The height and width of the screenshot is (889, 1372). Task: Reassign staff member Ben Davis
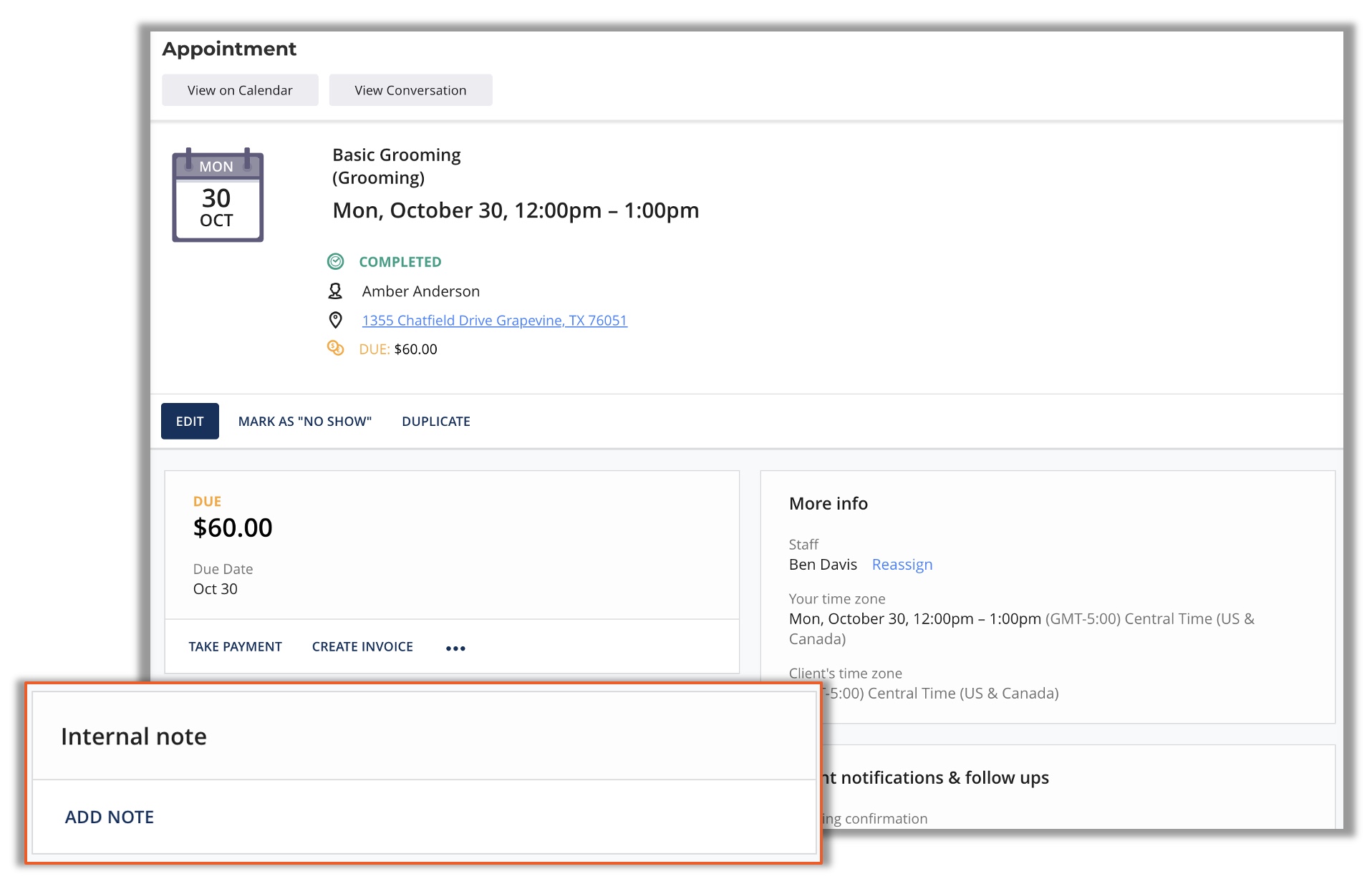[902, 565]
